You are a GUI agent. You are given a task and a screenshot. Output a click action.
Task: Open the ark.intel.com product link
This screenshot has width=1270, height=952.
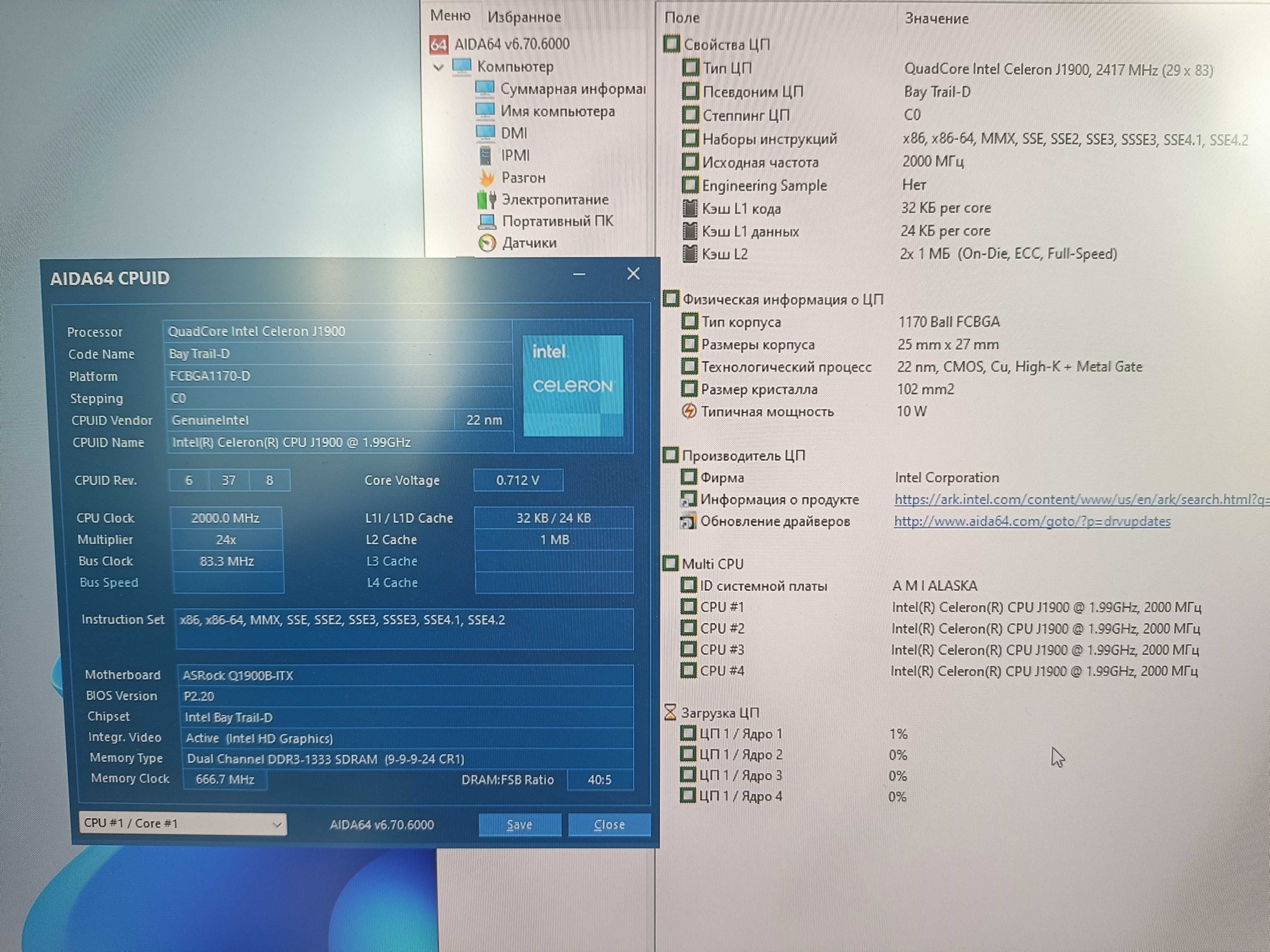pos(1082,499)
